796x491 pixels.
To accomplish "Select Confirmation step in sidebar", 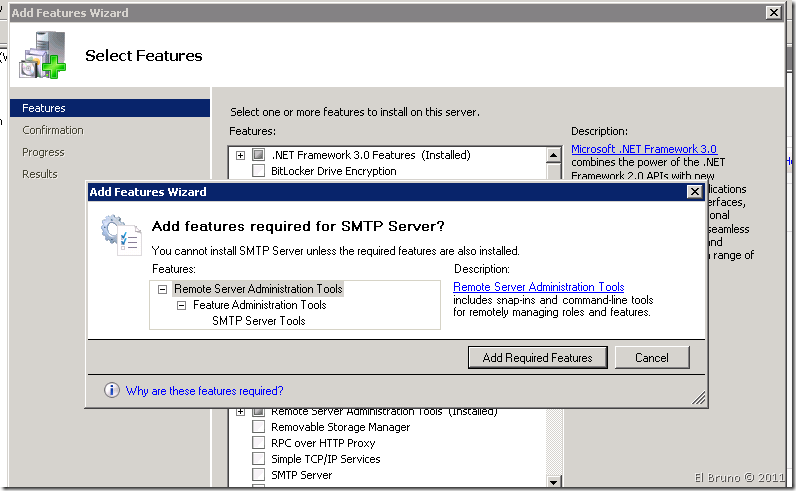I will click(x=53, y=130).
